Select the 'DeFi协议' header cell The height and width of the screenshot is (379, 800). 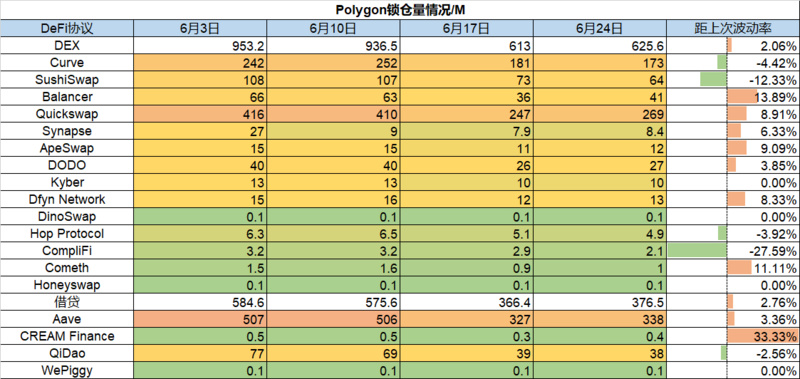click(67, 29)
